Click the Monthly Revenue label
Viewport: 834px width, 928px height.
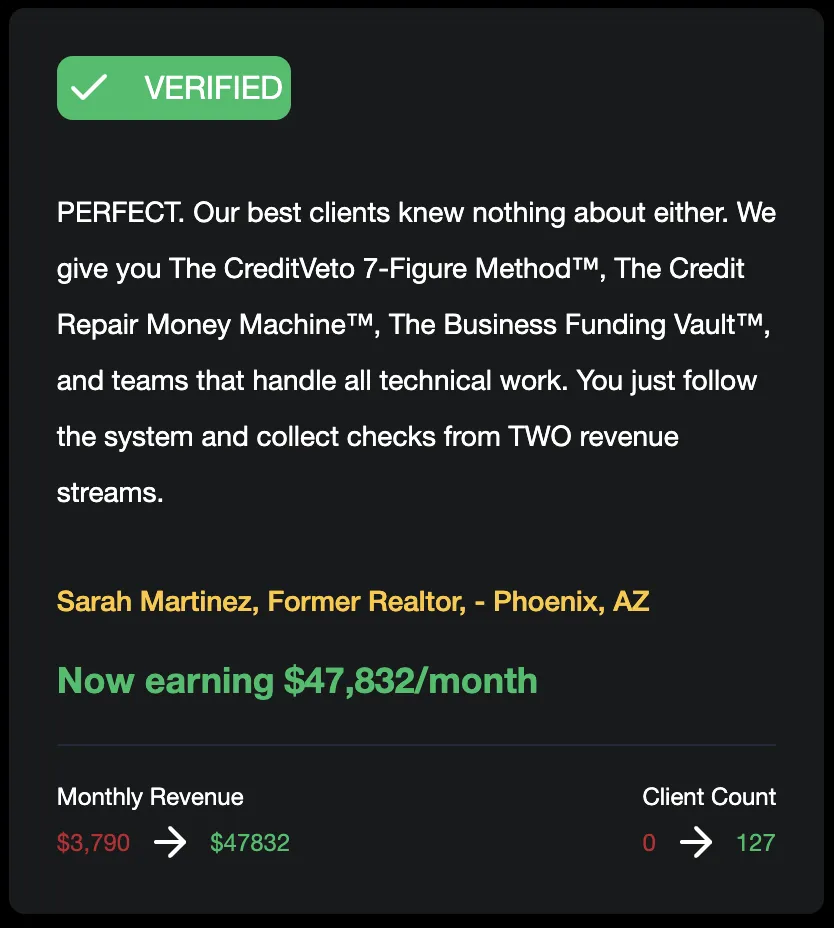click(150, 797)
